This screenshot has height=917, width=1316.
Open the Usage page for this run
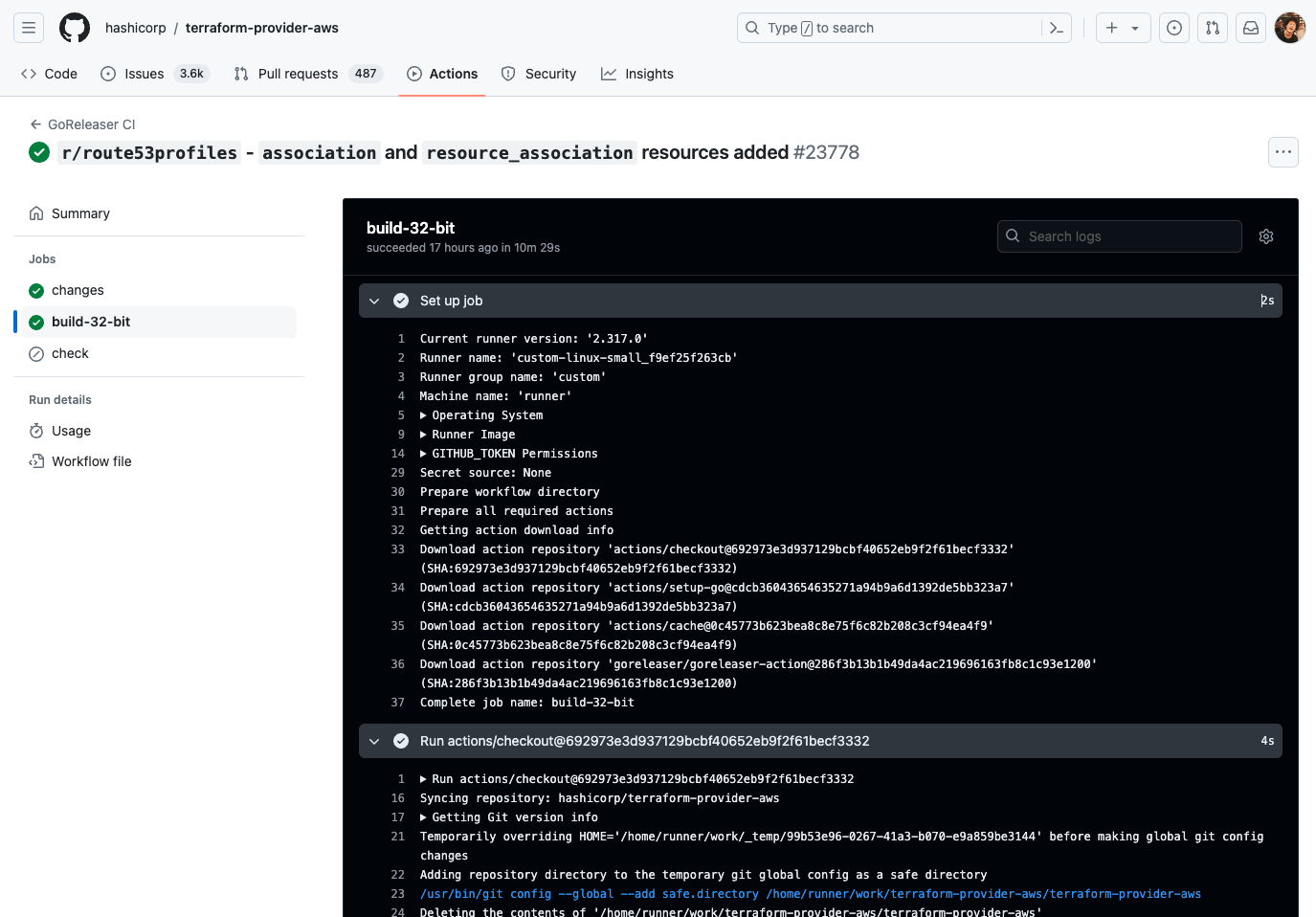click(x=71, y=431)
